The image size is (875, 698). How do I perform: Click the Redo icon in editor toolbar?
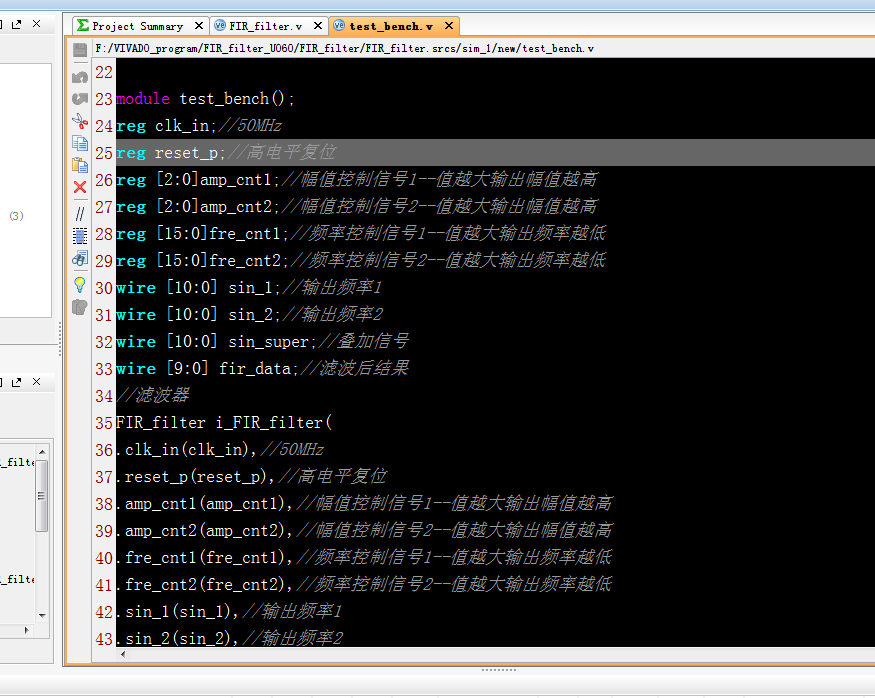(80, 99)
